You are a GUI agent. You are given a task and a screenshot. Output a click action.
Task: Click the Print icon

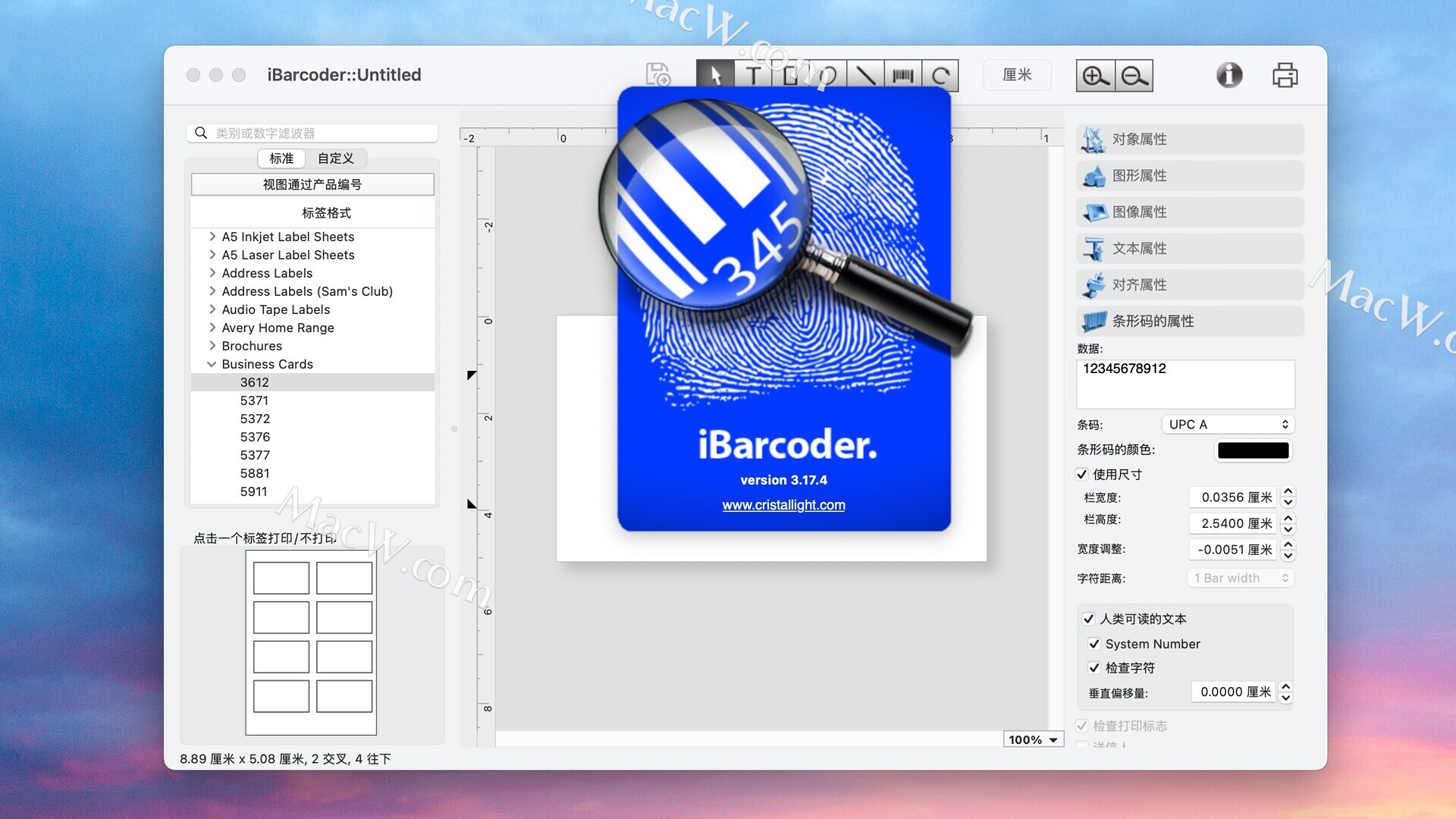coord(1285,75)
